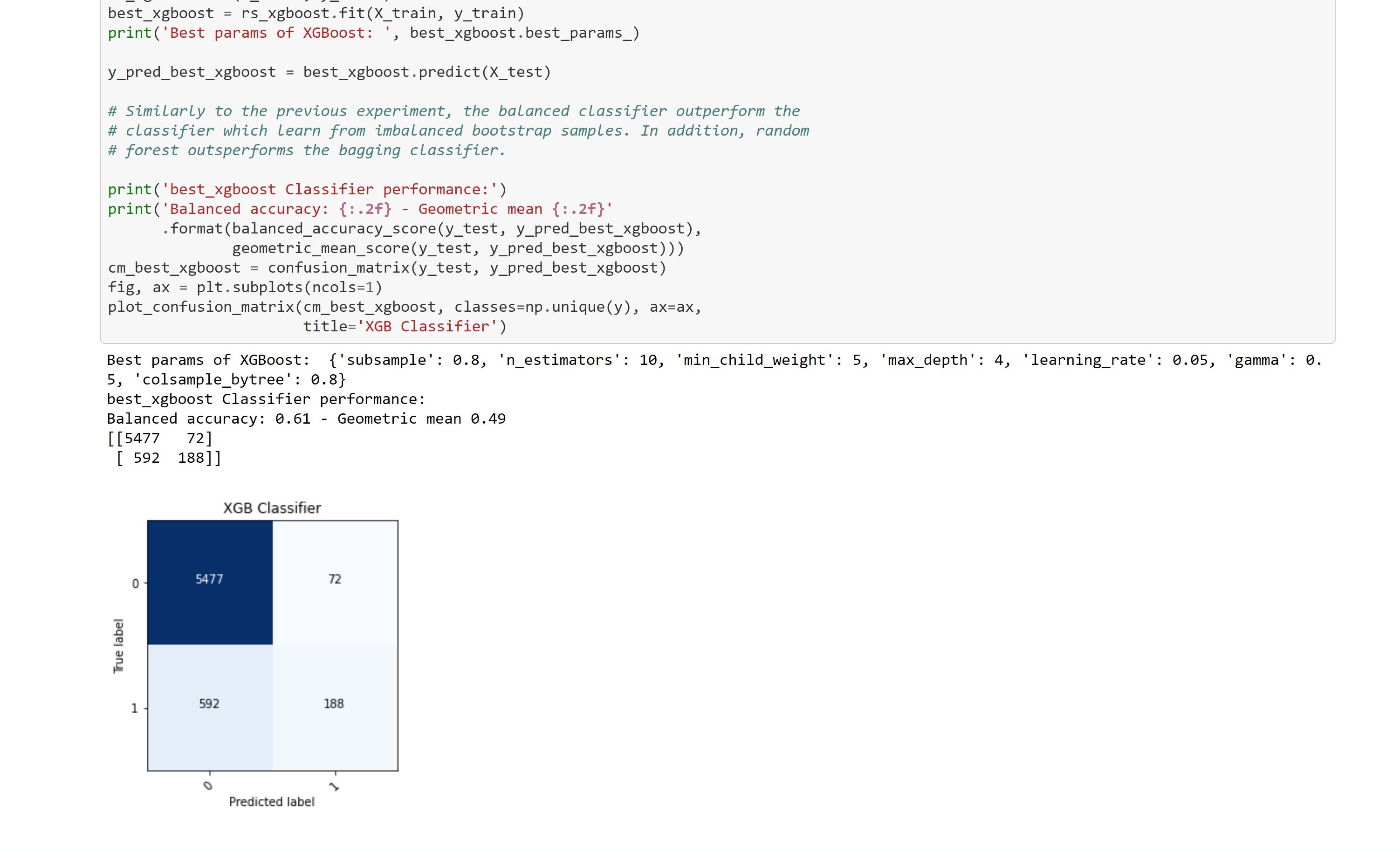Click the 'Predicted label' axis text
The image size is (1400, 851).
pyautogui.click(x=272, y=802)
